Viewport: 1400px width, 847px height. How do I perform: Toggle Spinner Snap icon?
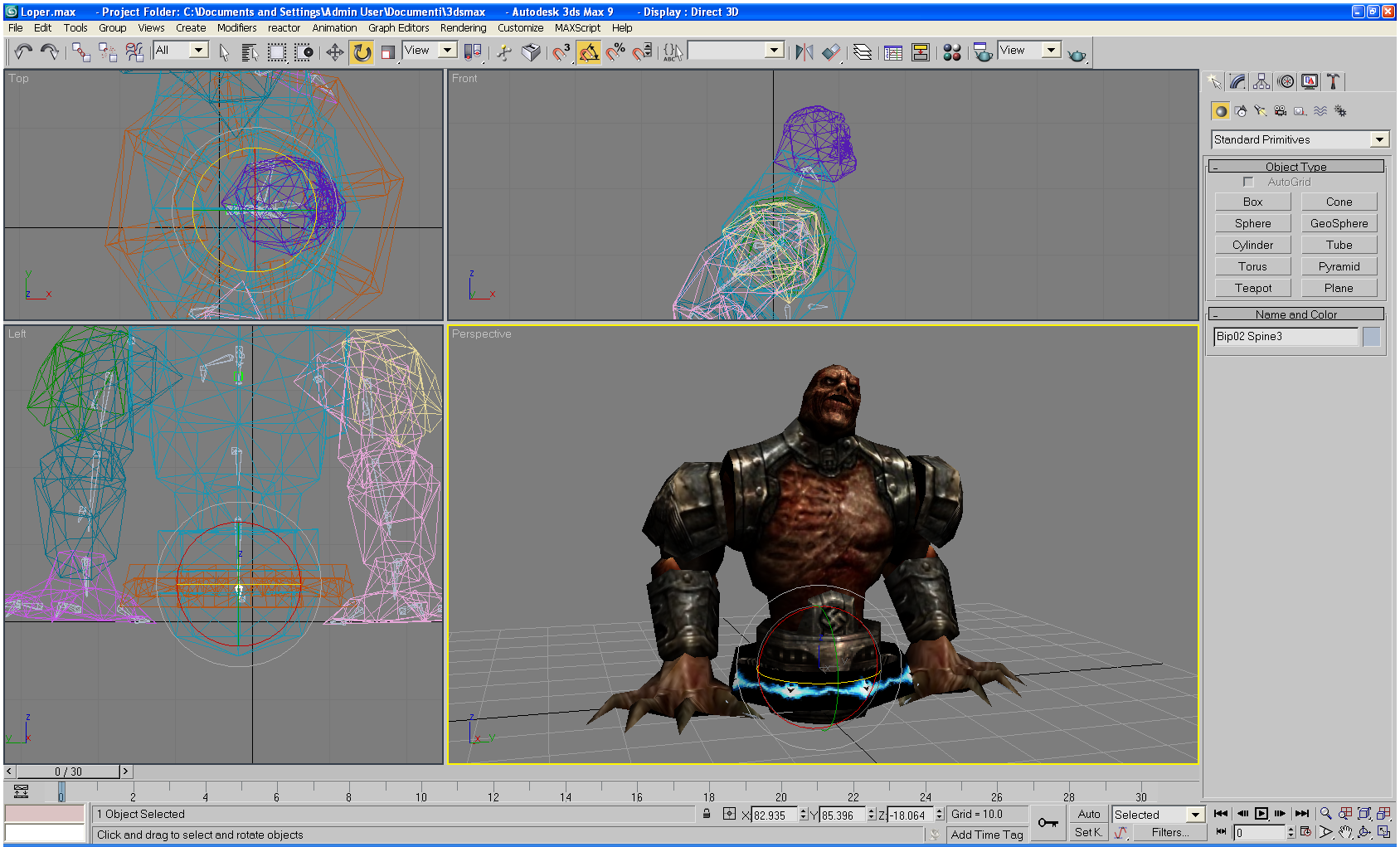coord(642,52)
